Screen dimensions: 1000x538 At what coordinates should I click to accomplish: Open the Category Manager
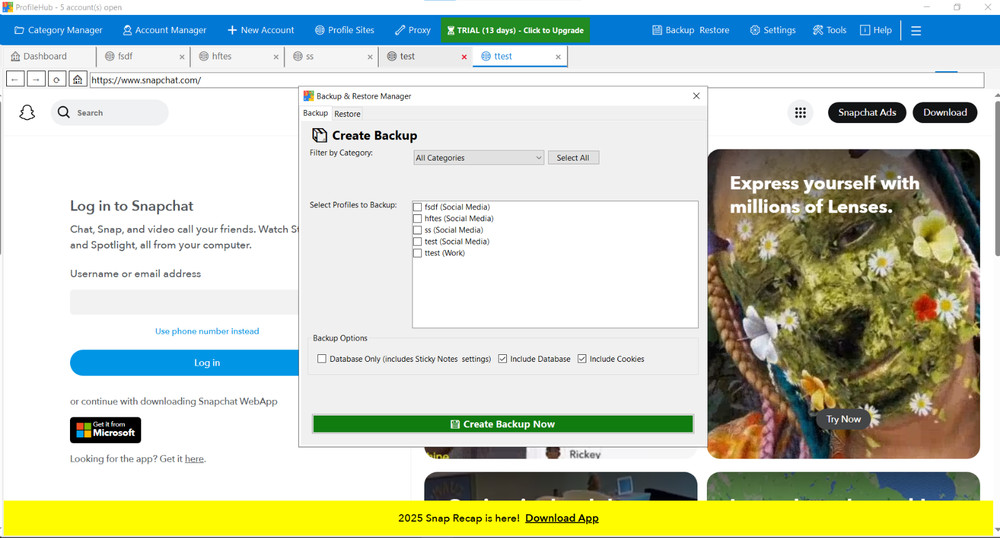click(58, 30)
